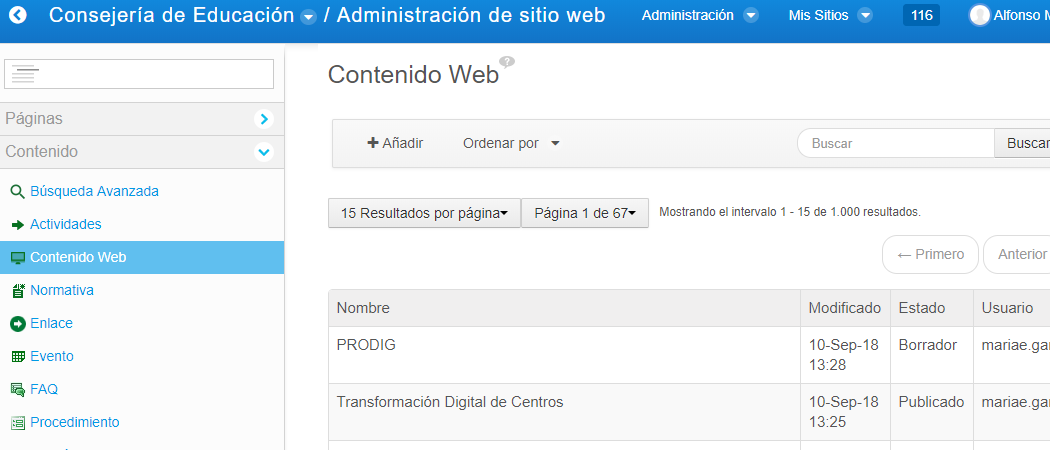Viewport: 1050px width, 450px height.
Task: Click the Contenido Web monitor icon
Action: coord(18,258)
